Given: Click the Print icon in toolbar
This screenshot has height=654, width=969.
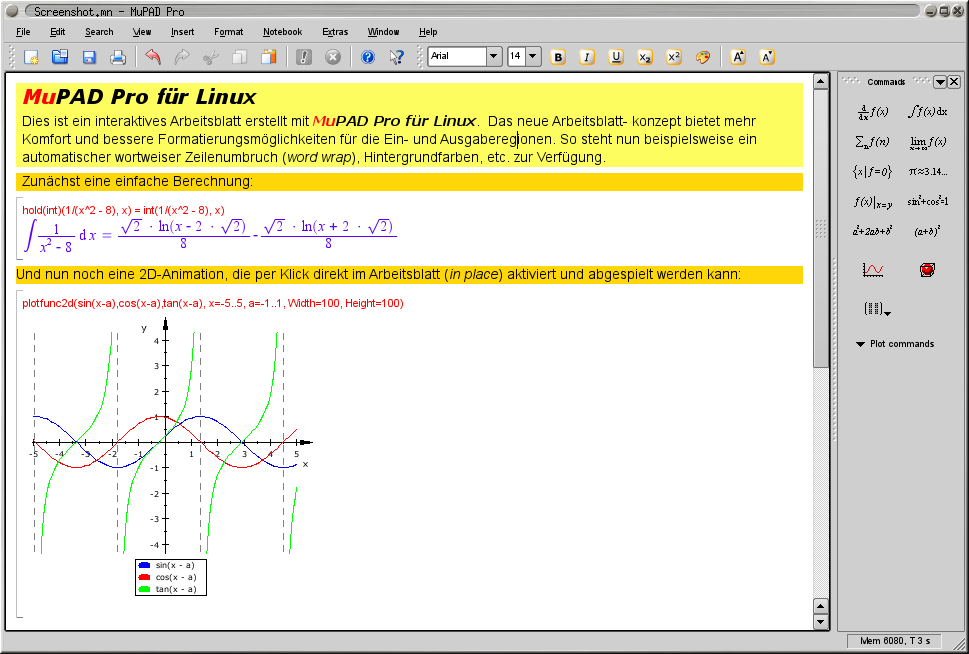Looking at the screenshot, I should click(118, 57).
